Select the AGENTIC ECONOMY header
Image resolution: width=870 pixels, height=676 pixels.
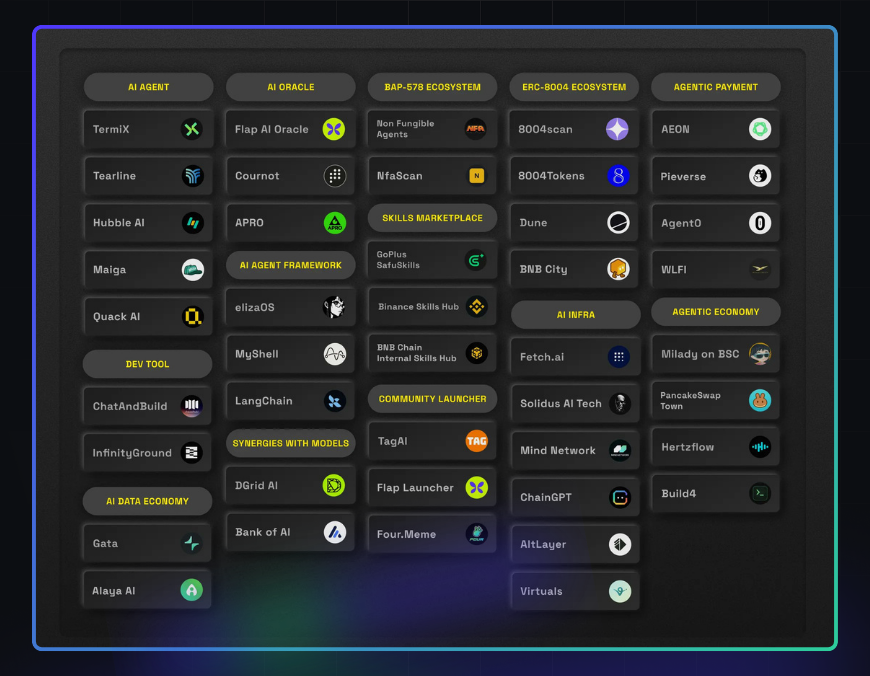point(716,312)
